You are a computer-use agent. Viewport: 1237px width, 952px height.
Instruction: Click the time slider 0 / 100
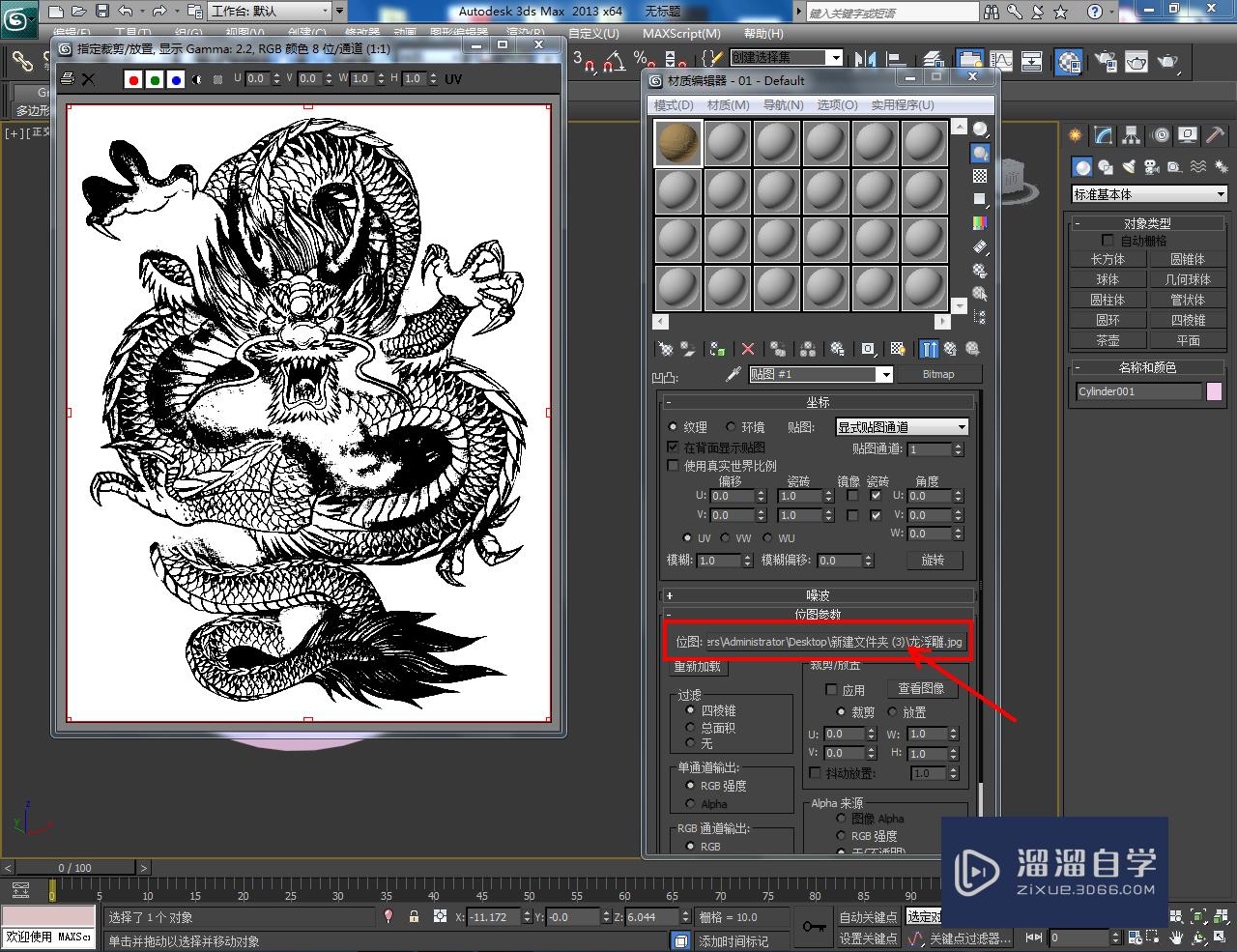(75, 867)
